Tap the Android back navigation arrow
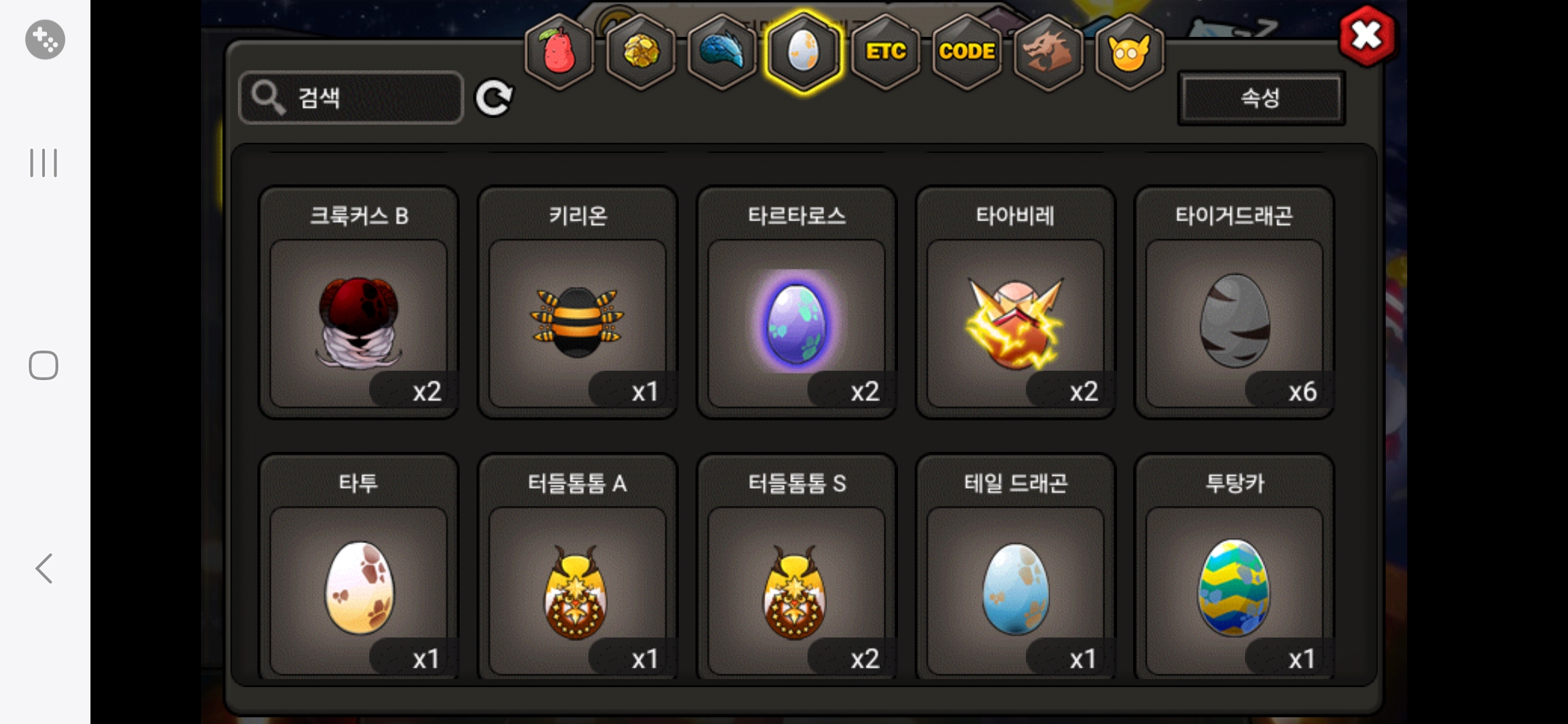Viewport: 1568px width, 724px height. point(44,568)
